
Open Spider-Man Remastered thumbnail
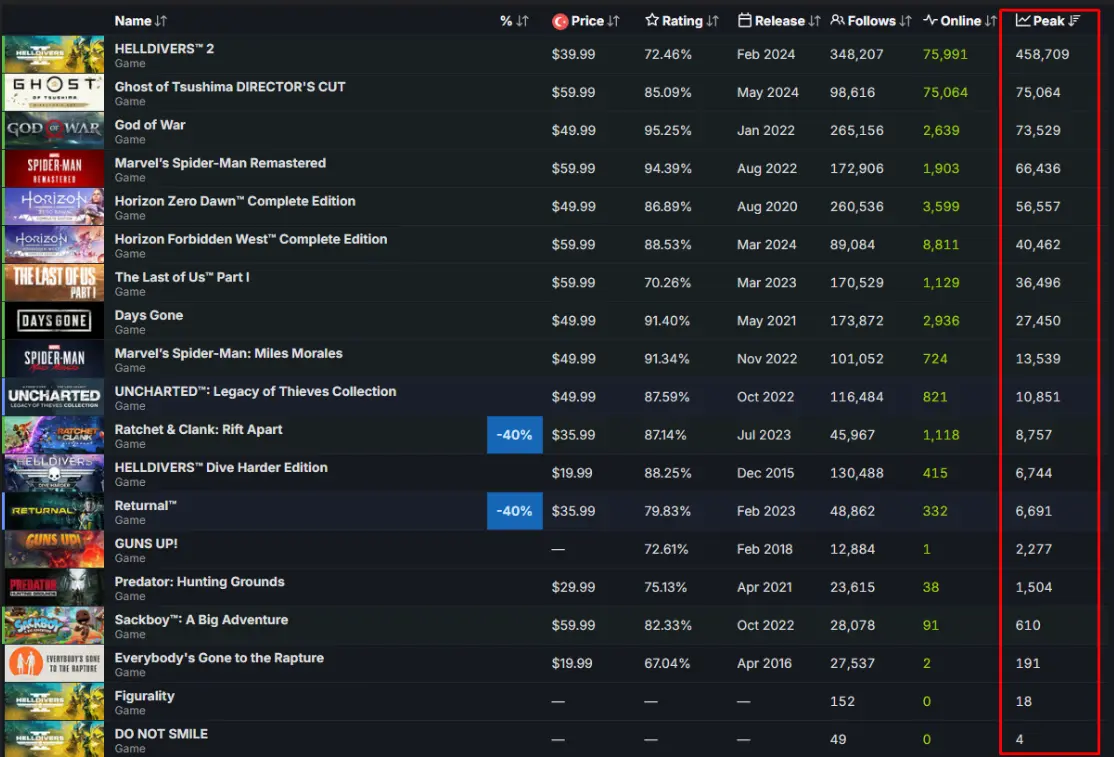[x=54, y=168]
